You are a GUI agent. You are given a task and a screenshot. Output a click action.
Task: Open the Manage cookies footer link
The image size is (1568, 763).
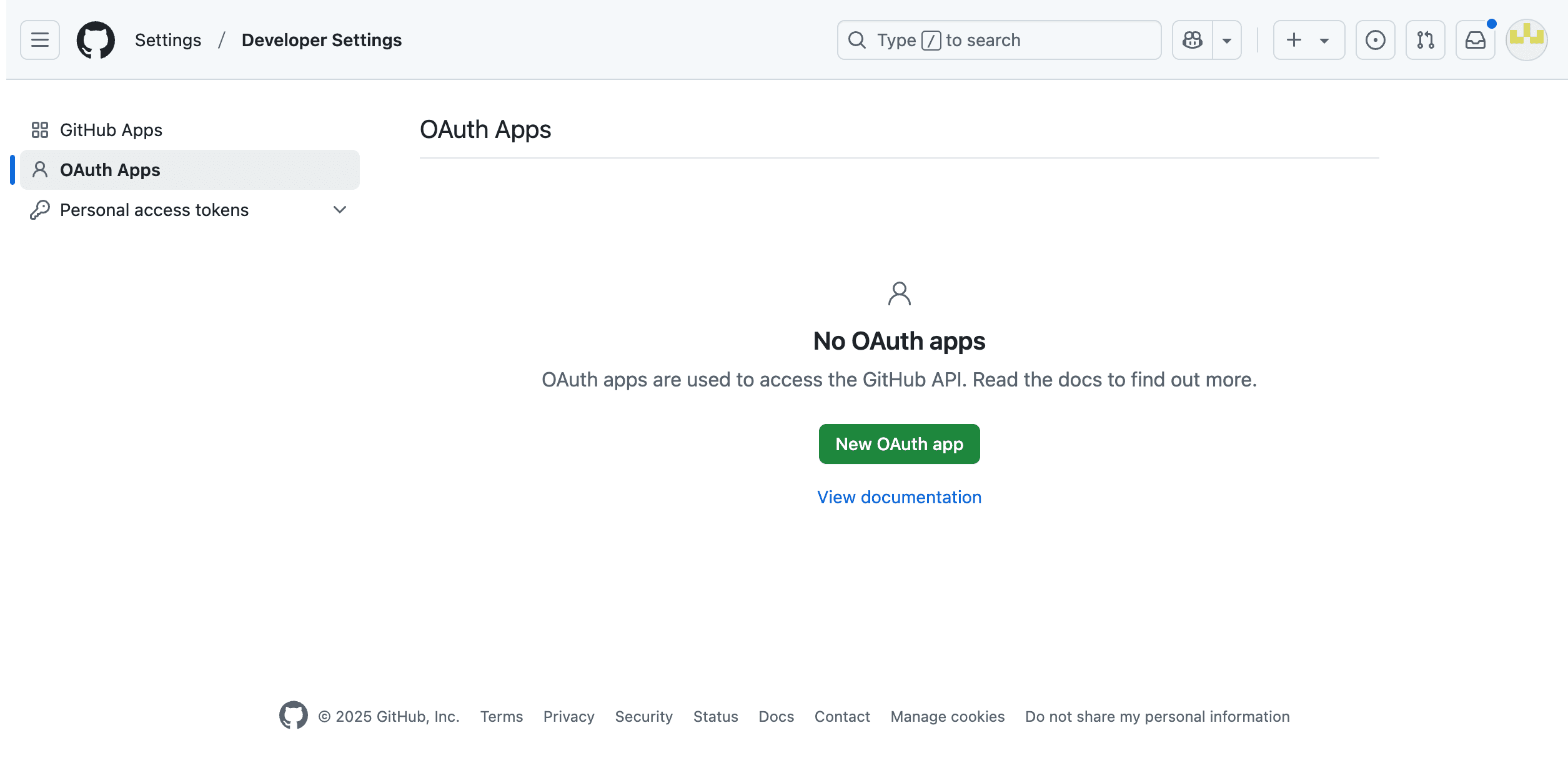947,716
